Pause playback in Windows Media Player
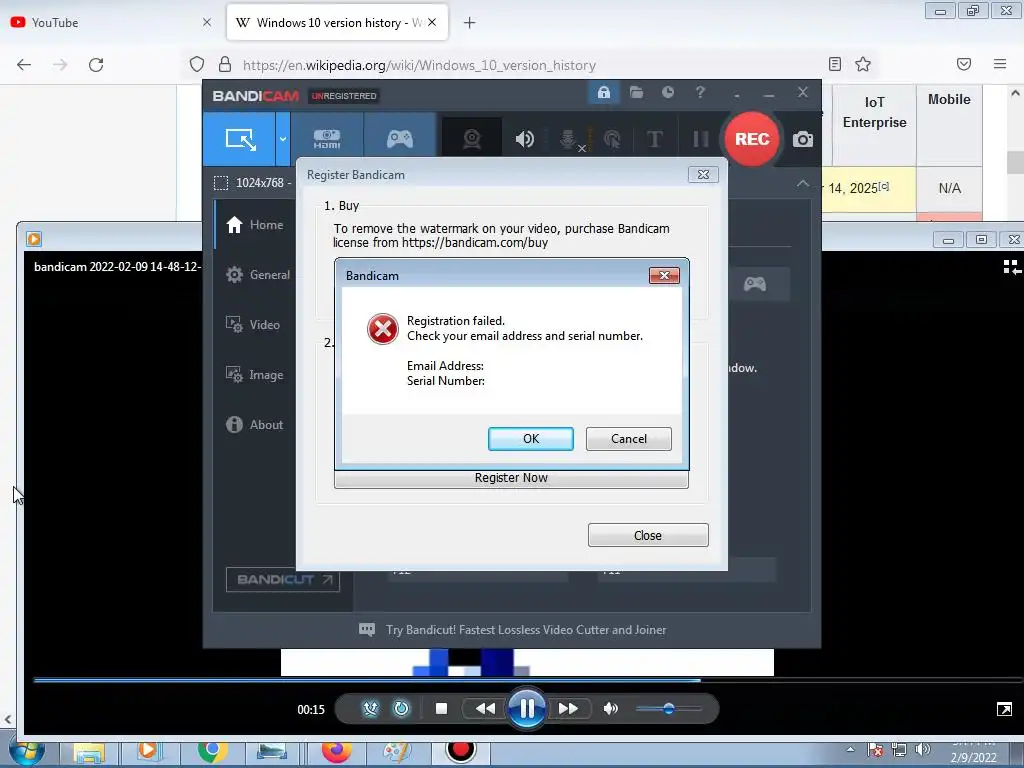 526,709
